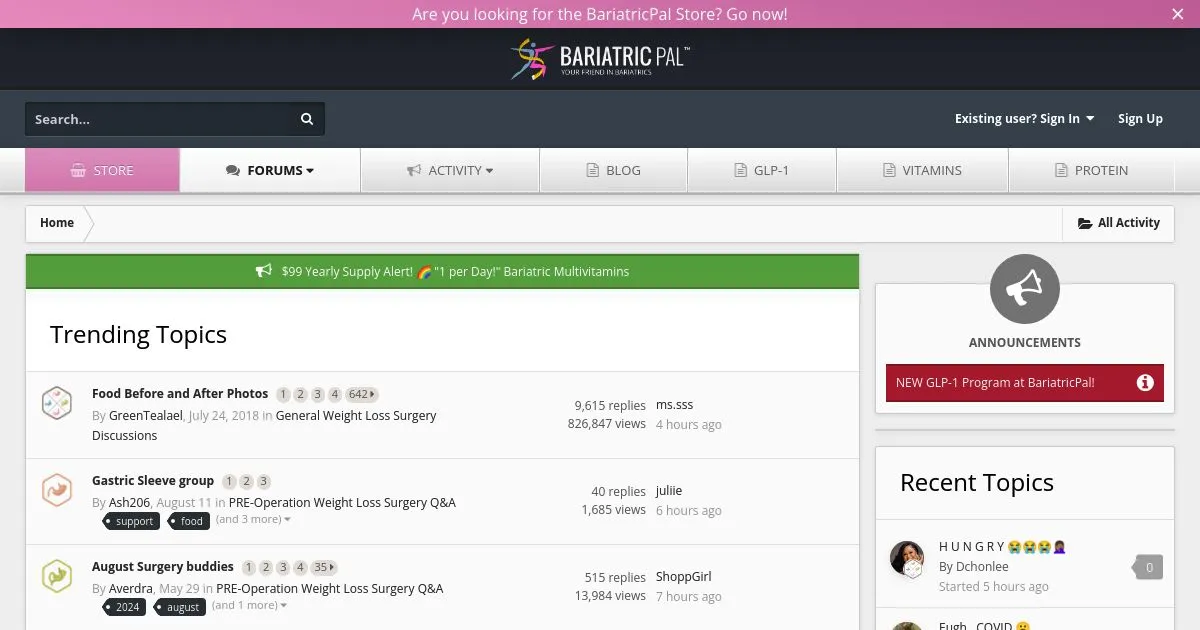Screen dimensions: 1200x630
Task: Go to page 4 of August Surgery buddies
Action: tap(300, 568)
